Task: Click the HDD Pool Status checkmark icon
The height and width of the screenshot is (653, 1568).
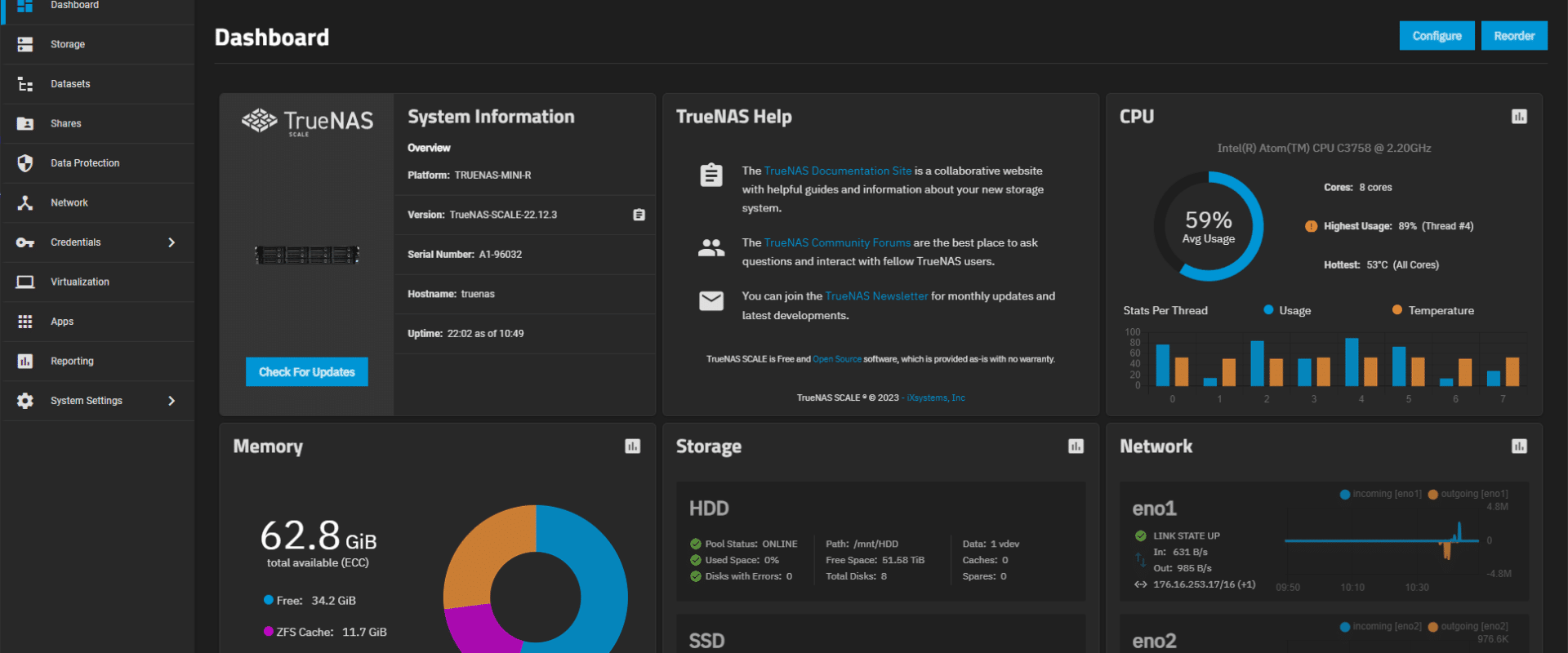Action: pos(696,544)
